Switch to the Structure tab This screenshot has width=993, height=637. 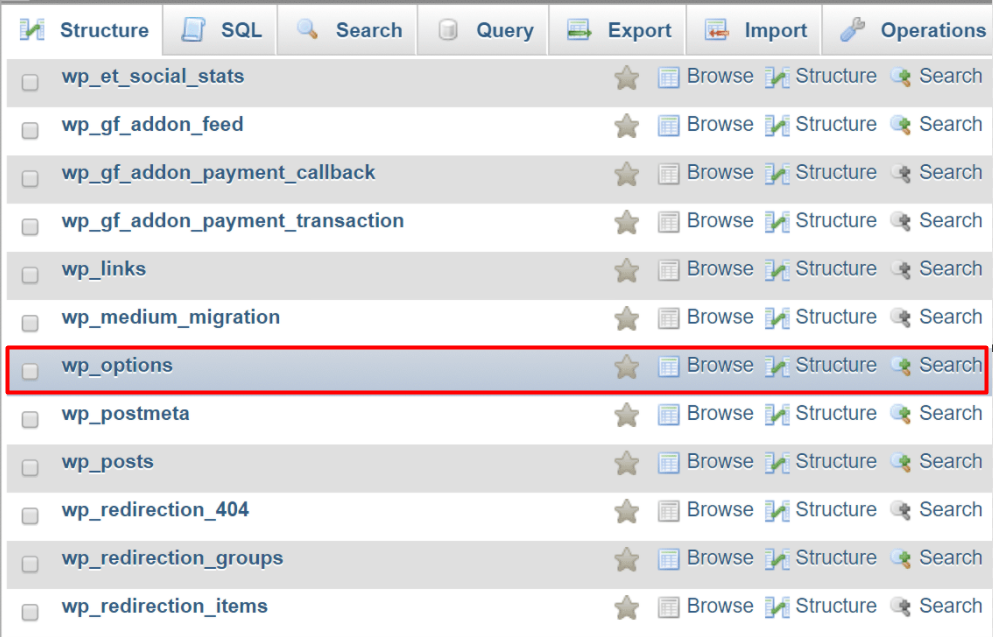(x=84, y=30)
